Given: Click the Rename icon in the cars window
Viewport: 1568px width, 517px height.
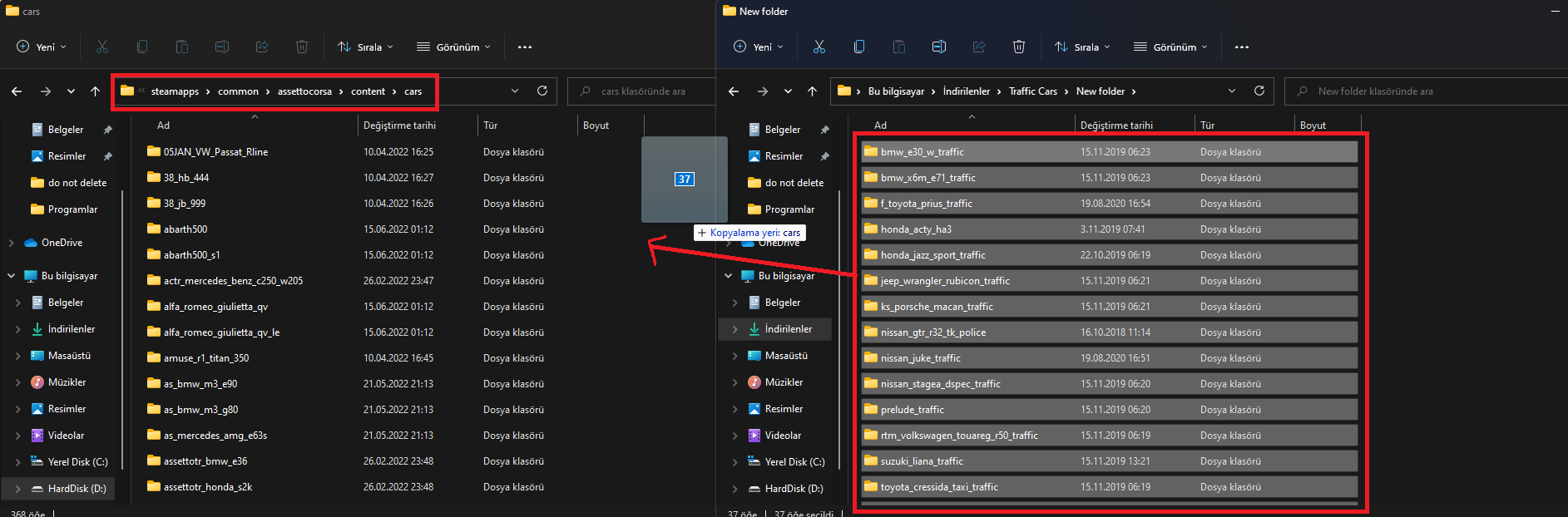Looking at the screenshot, I should pyautogui.click(x=222, y=47).
